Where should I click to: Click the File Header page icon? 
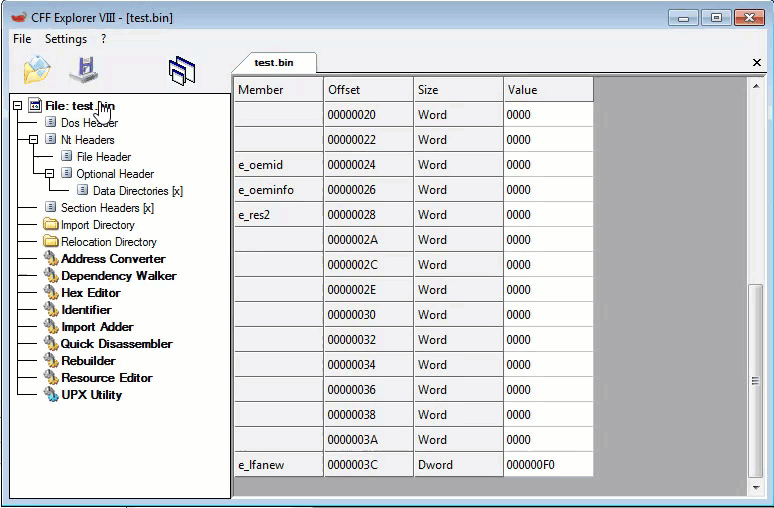click(67, 156)
